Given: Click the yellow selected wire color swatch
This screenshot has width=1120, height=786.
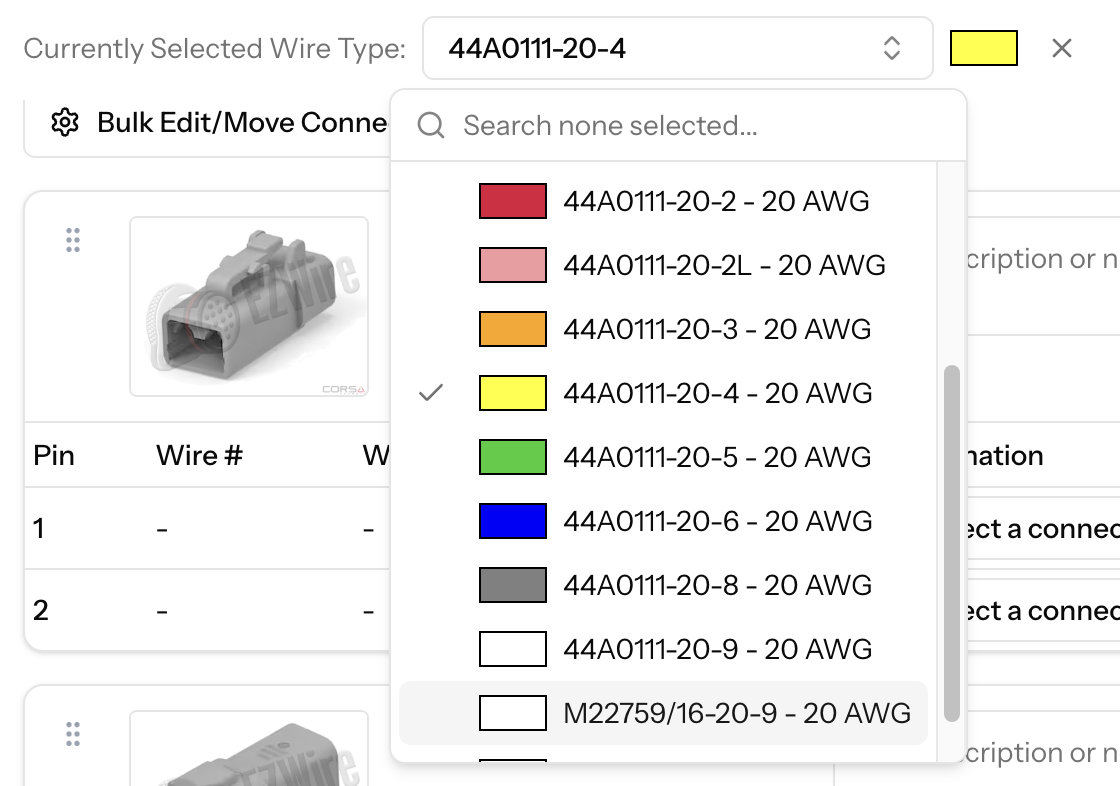Looking at the screenshot, I should pyautogui.click(x=984, y=49).
